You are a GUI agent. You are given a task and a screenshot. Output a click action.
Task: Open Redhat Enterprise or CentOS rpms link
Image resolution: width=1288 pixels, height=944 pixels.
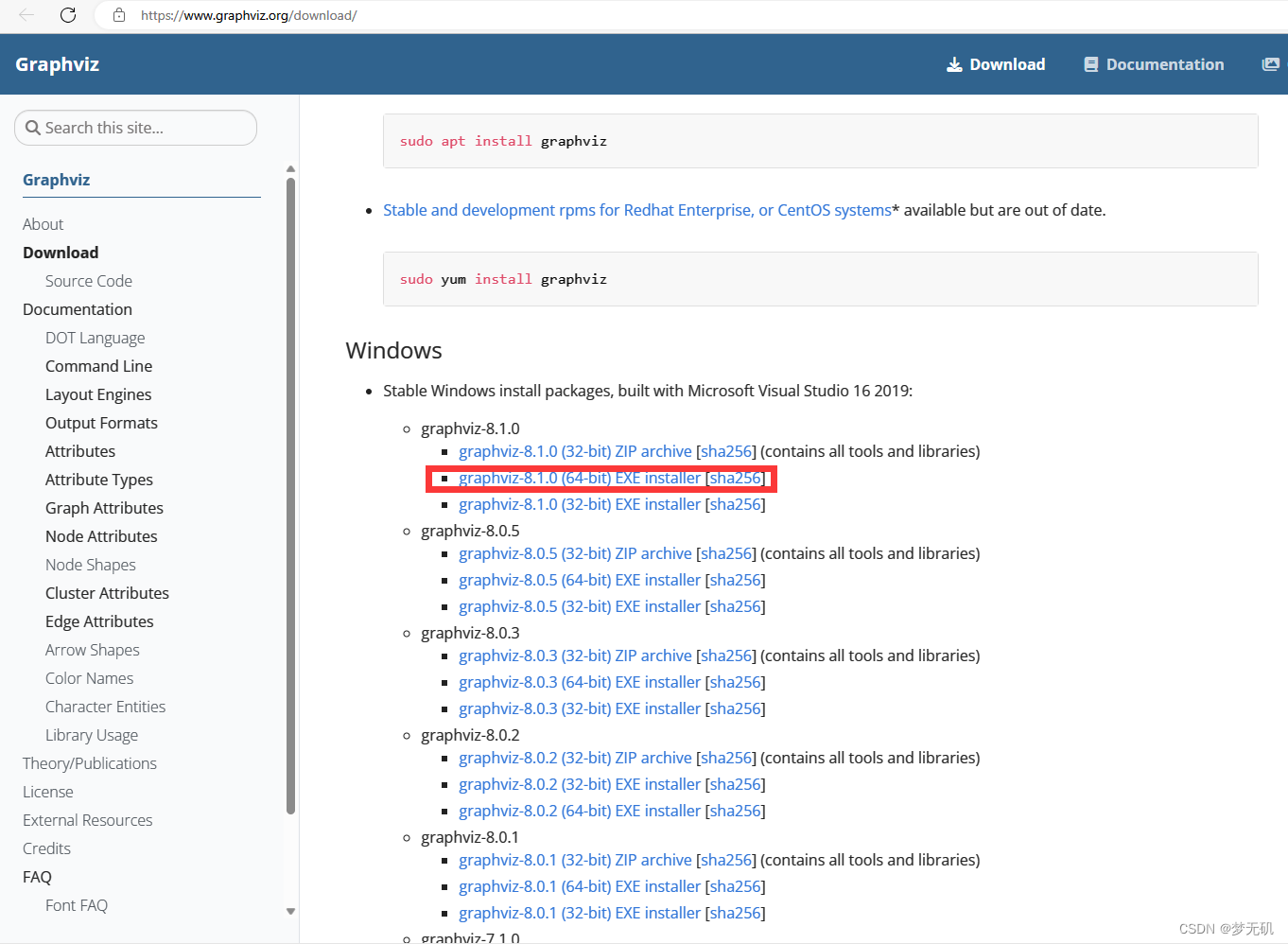637,210
